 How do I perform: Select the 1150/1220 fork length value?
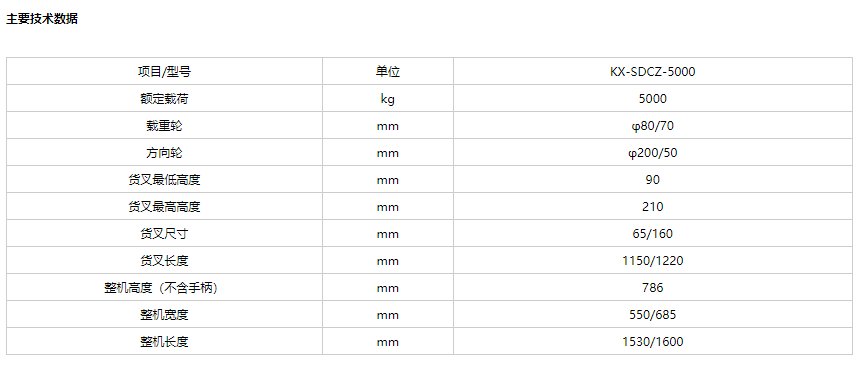(653, 260)
